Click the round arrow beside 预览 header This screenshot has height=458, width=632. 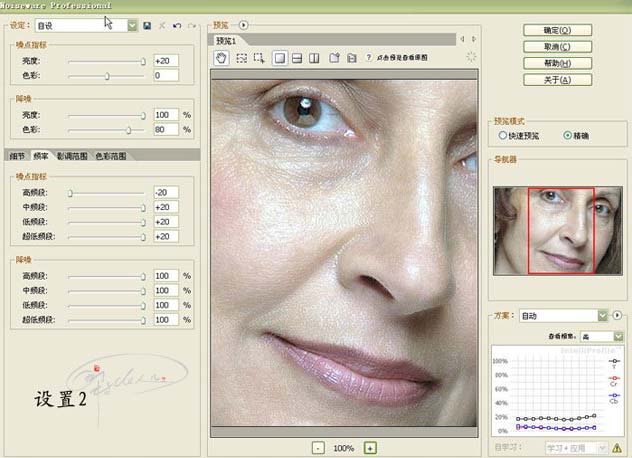(244, 24)
